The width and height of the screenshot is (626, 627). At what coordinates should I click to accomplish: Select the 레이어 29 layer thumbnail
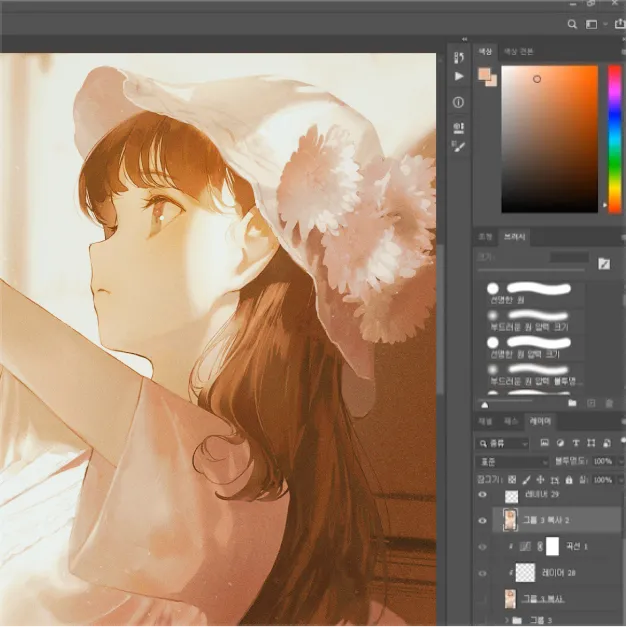512,496
